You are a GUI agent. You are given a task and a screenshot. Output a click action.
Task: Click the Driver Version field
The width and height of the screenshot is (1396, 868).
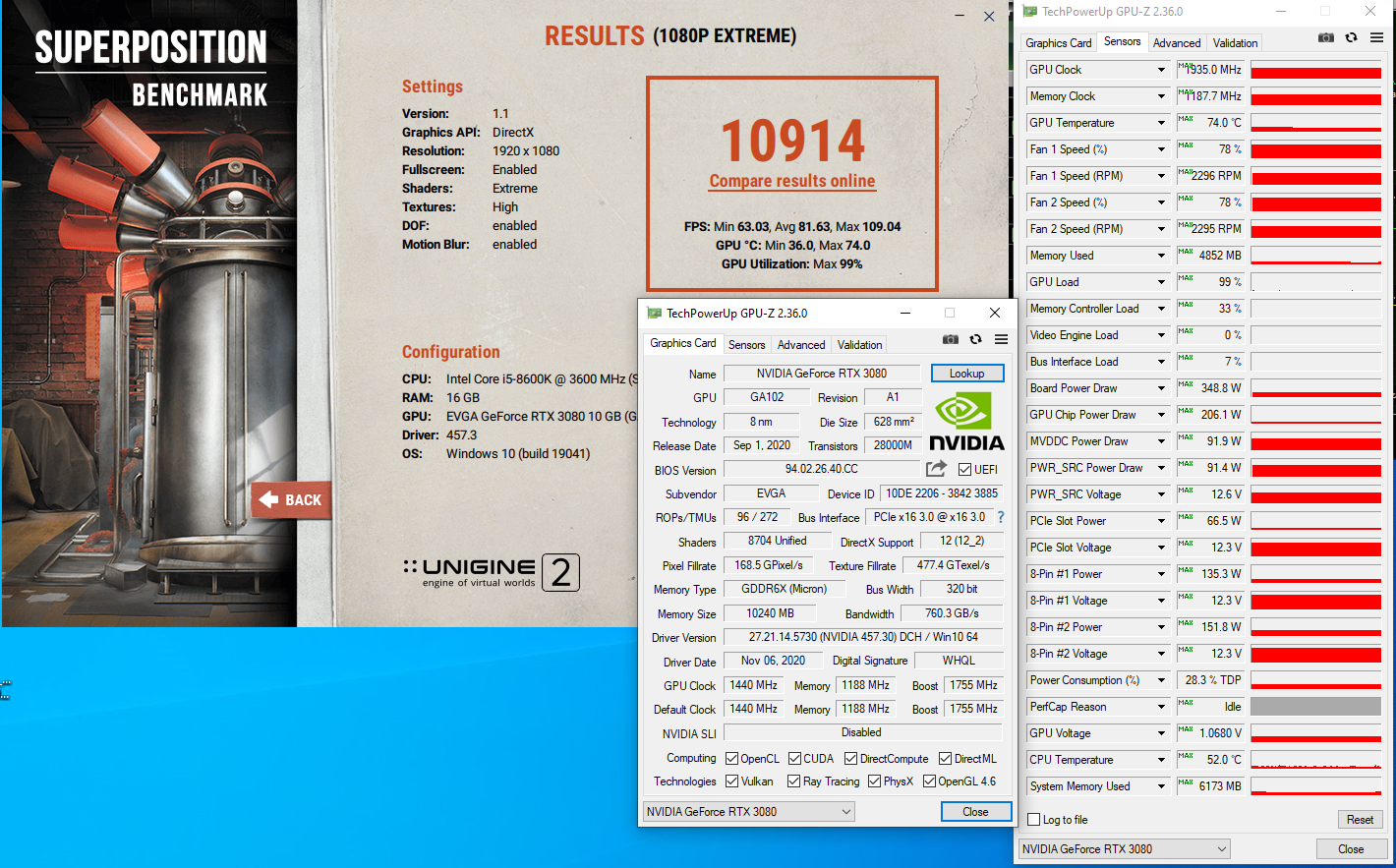tap(863, 637)
